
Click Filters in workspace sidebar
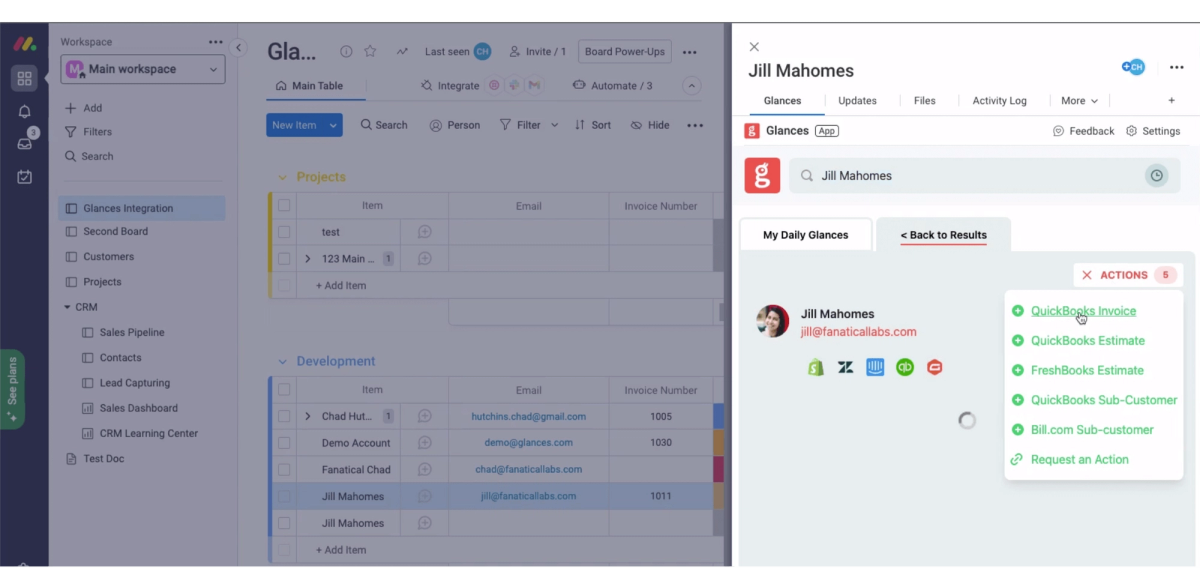point(88,132)
